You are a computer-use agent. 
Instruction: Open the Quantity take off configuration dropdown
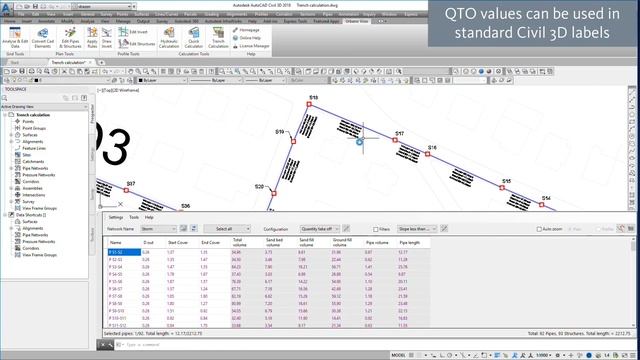coord(320,229)
